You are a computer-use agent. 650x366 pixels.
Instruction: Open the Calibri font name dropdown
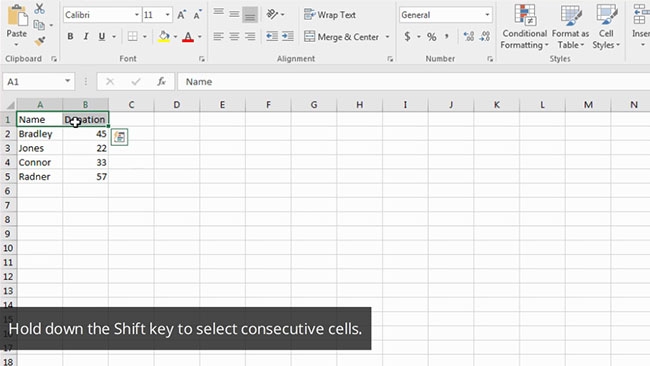(137, 15)
